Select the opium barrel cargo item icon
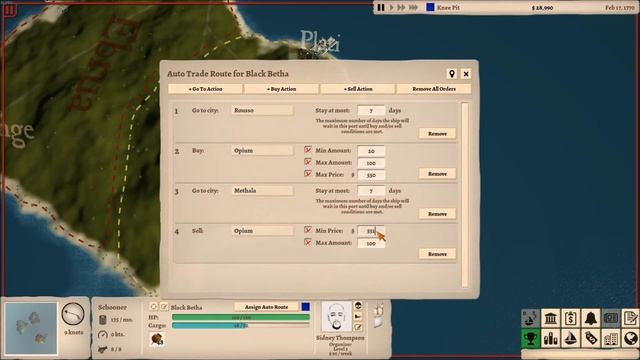 tap(157, 339)
